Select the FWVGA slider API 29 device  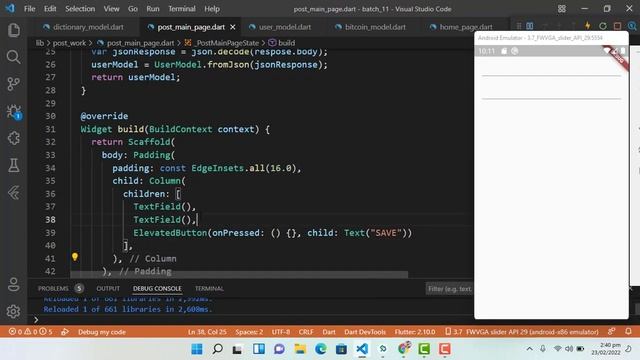coord(522,332)
